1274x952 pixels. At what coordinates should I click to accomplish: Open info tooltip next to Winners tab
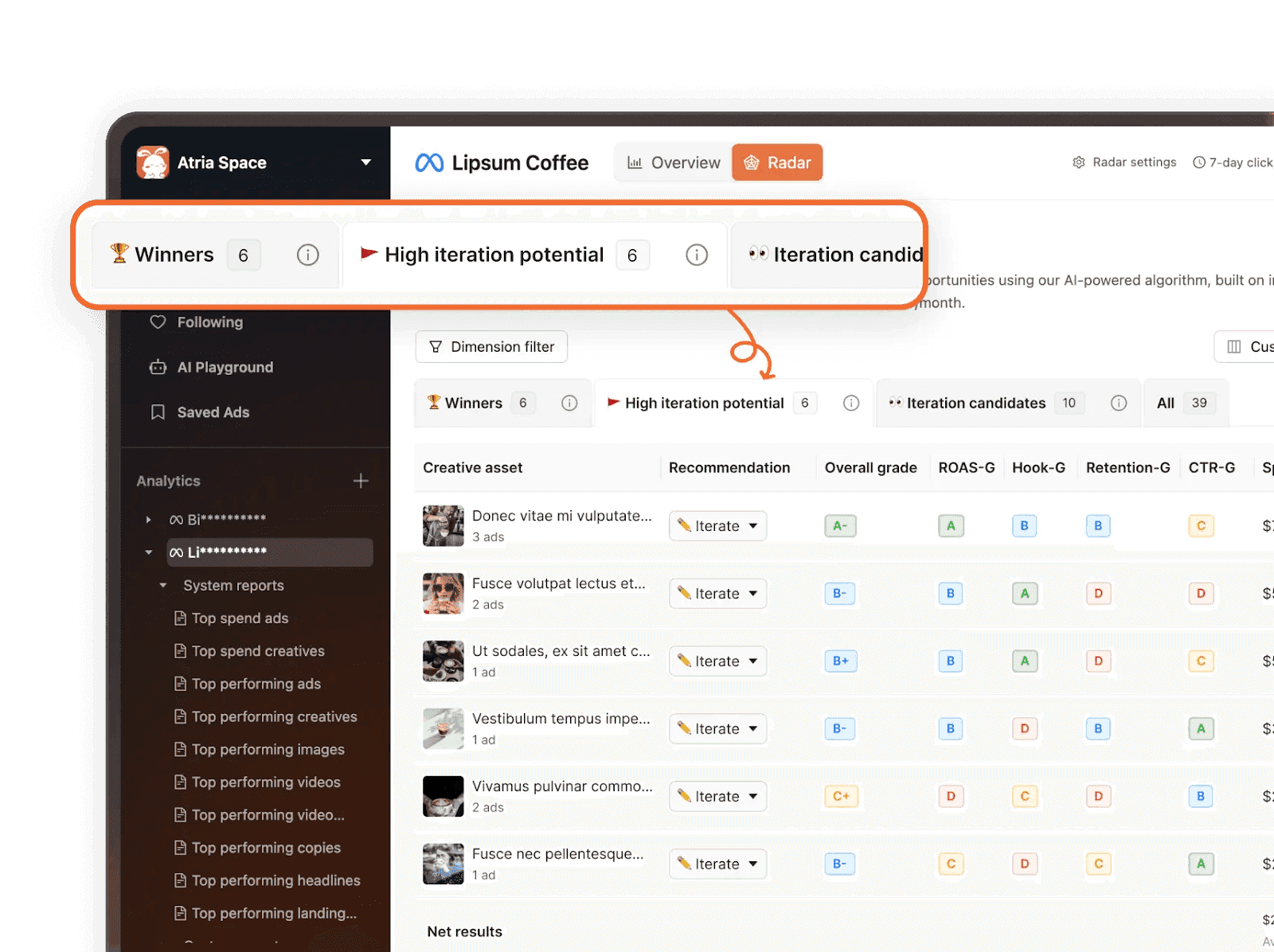[x=569, y=403]
